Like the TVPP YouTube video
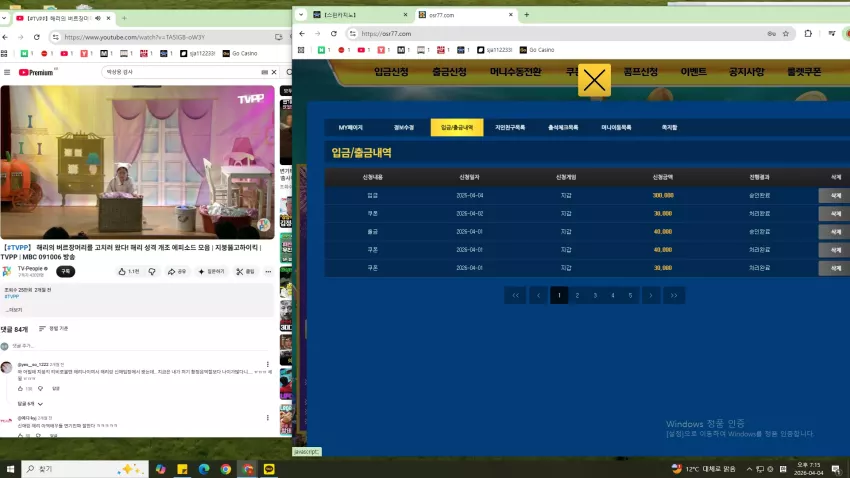This screenshot has width=850, height=478. click(x=129, y=272)
